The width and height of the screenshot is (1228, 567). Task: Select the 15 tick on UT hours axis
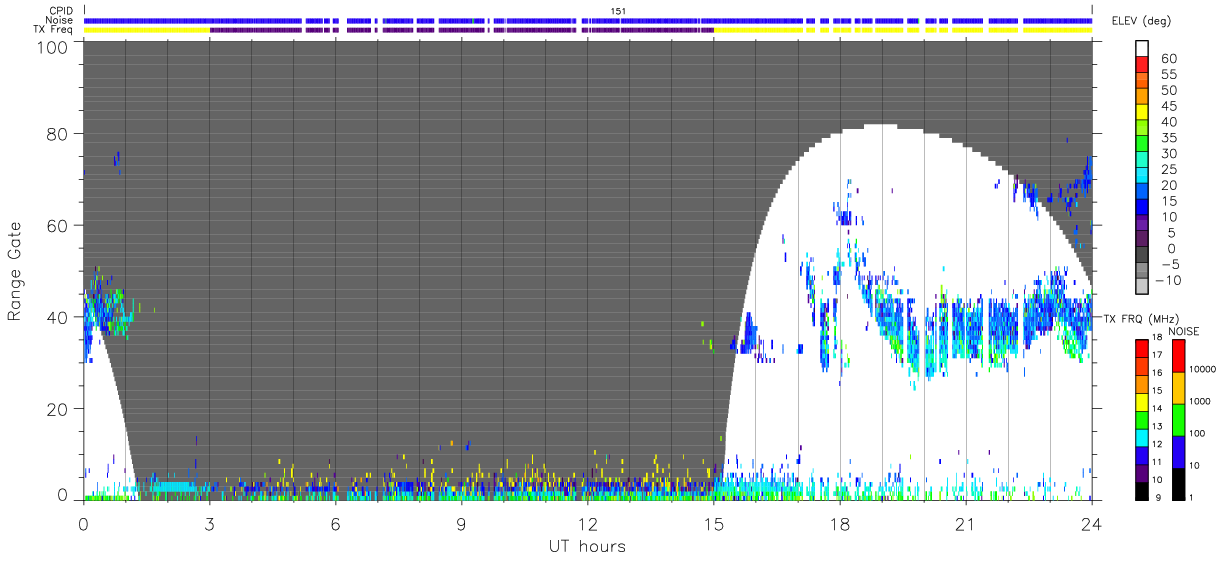pyautogui.click(x=713, y=524)
